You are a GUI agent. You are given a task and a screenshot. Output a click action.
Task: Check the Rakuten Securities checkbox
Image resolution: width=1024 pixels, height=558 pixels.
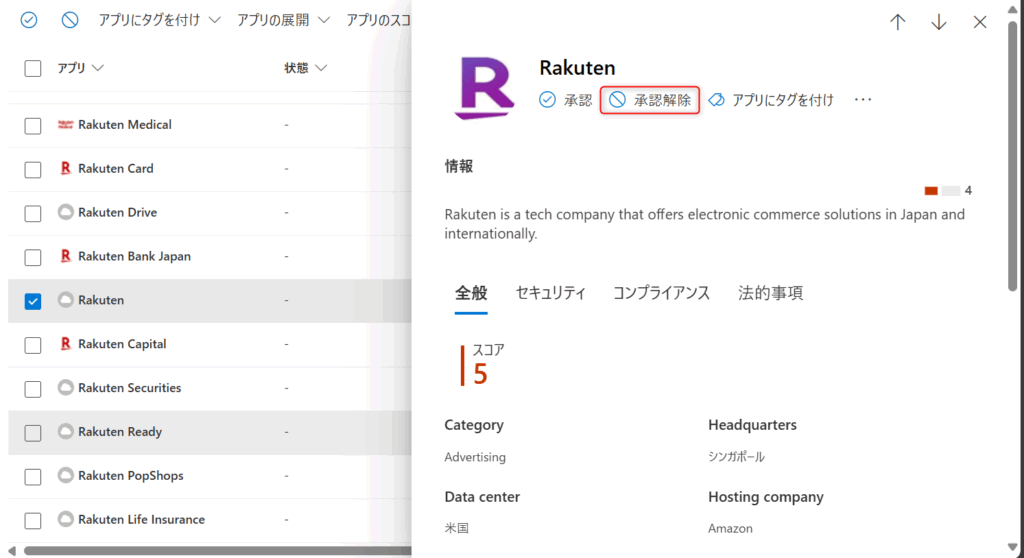click(x=33, y=389)
